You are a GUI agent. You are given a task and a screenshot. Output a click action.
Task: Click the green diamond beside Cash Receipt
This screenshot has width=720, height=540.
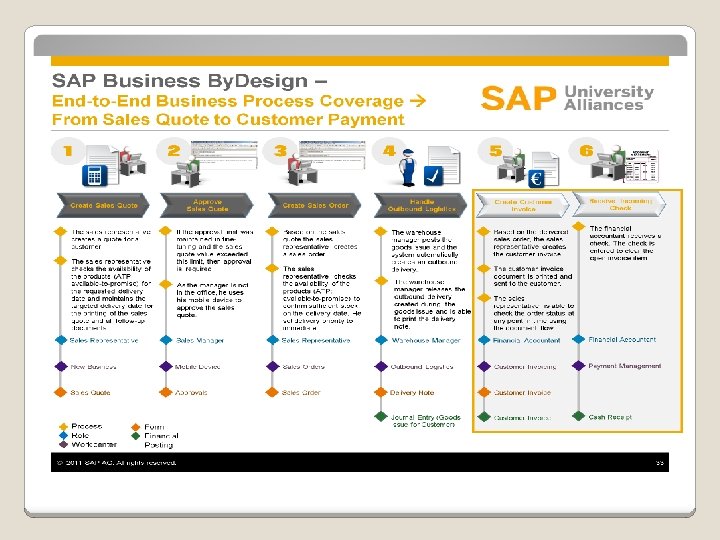pyautogui.click(x=579, y=416)
